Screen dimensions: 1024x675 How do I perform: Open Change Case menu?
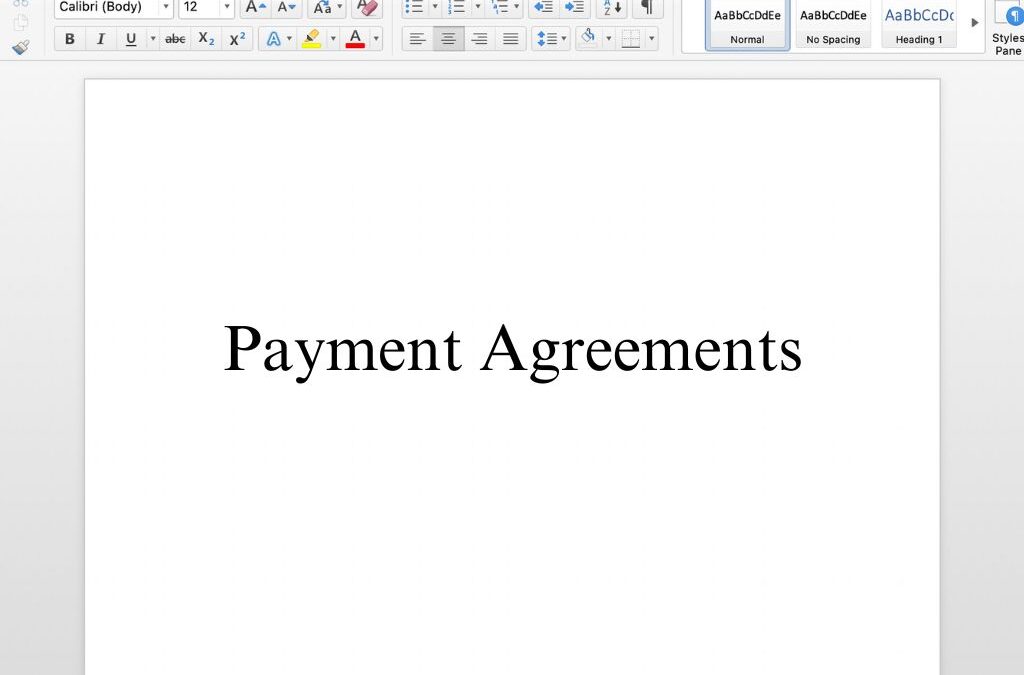coord(326,8)
